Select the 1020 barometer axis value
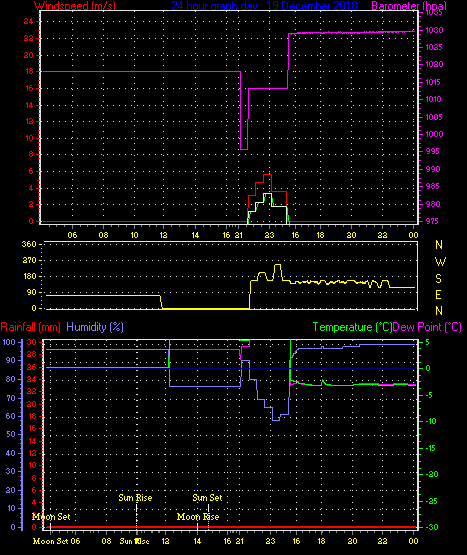This screenshot has height=555, width=467. point(434,64)
